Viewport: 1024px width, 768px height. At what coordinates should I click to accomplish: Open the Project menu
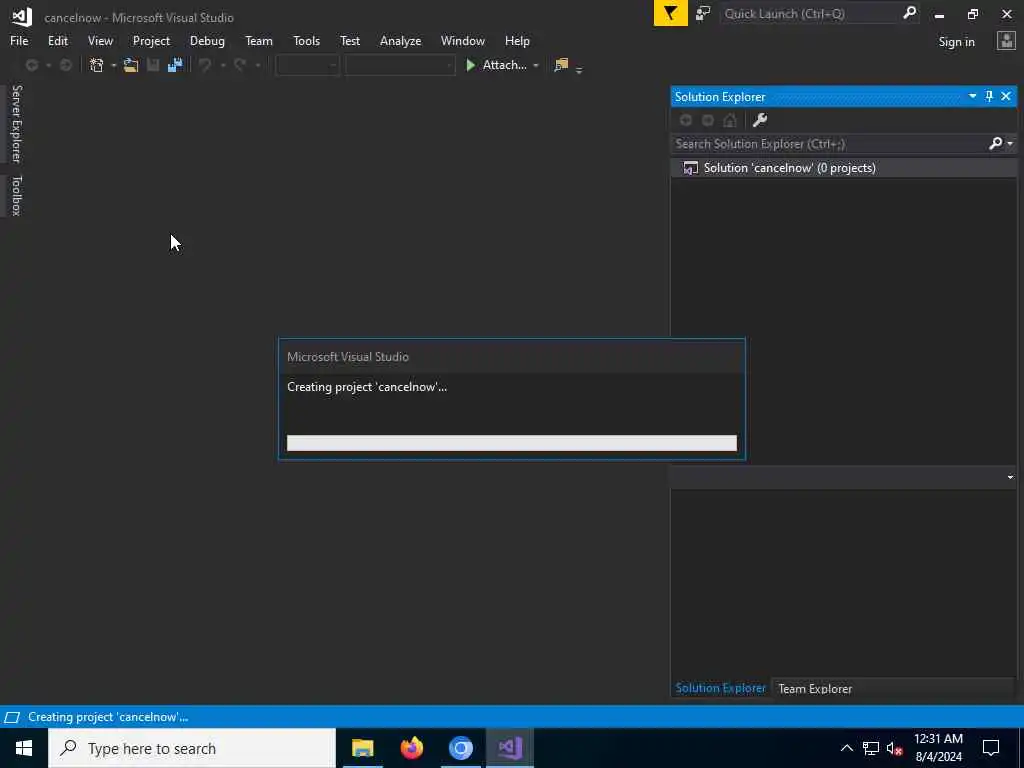(x=151, y=40)
